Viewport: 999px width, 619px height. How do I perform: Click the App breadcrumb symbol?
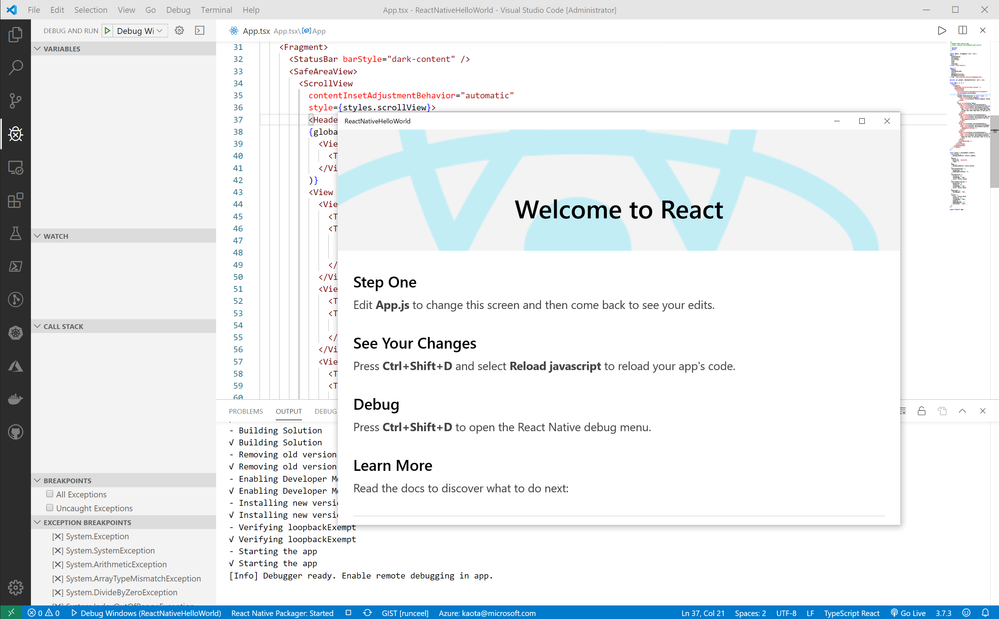click(314, 31)
